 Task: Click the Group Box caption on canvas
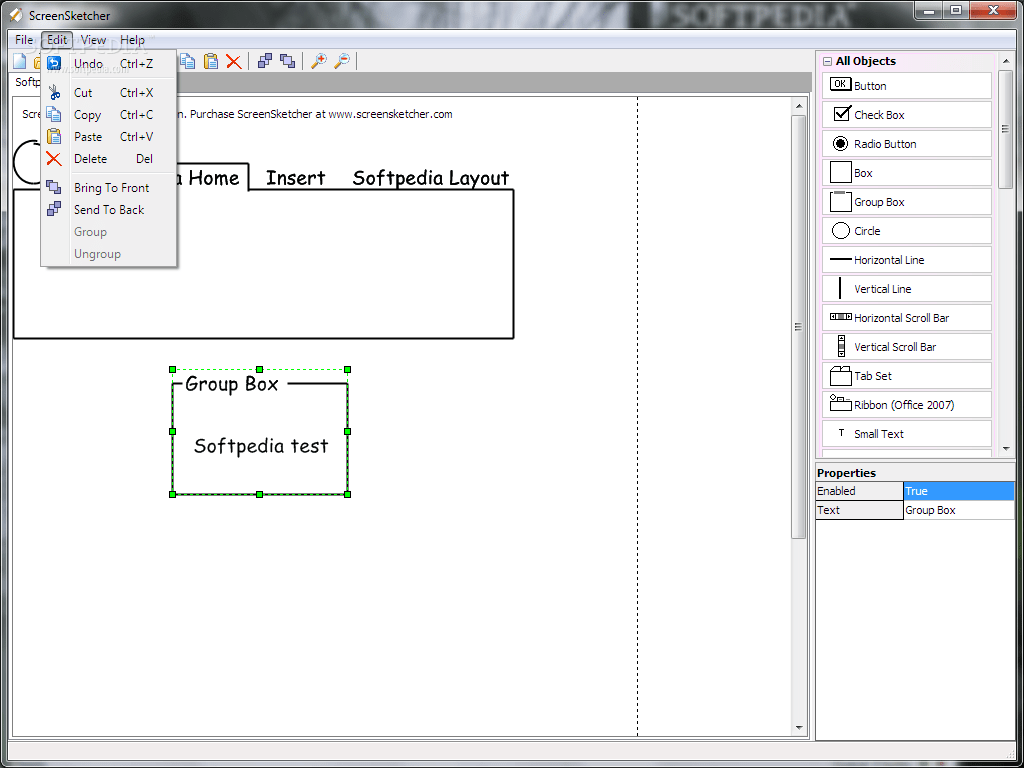[232, 383]
